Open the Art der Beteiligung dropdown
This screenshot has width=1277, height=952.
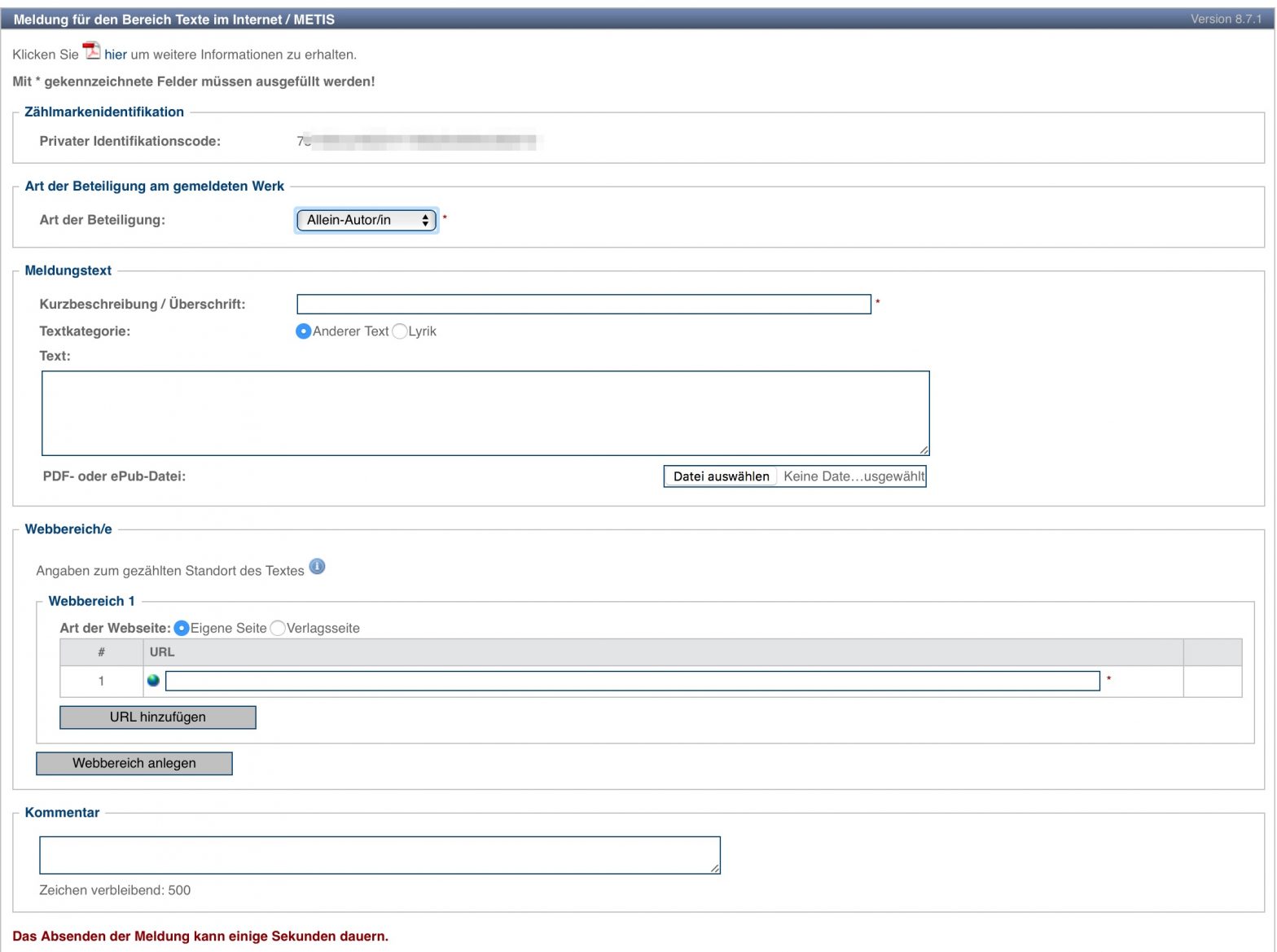[366, 220]
